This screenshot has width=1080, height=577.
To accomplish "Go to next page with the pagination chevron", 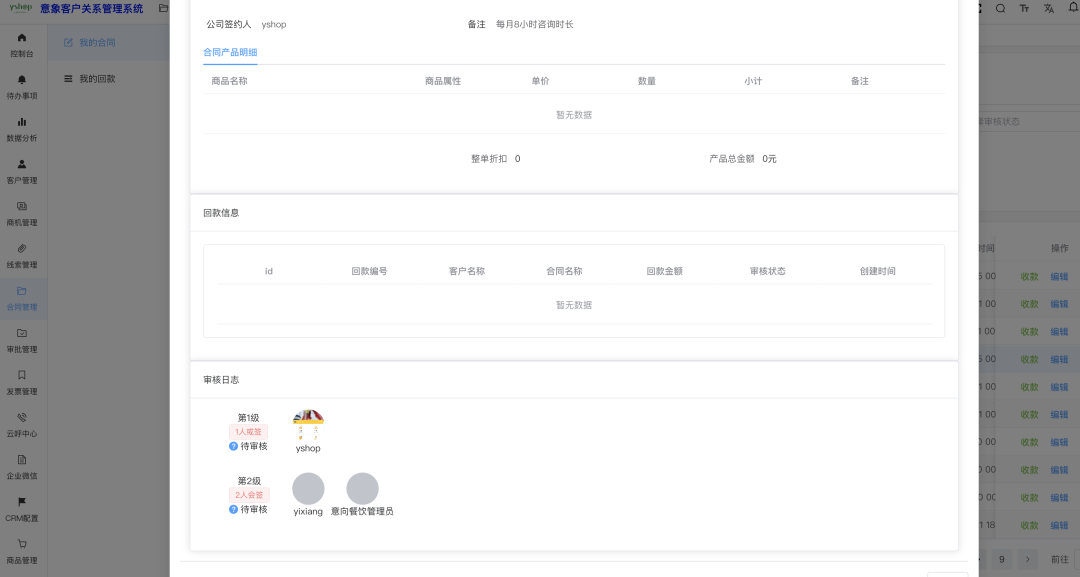I will coord(1028,560).
